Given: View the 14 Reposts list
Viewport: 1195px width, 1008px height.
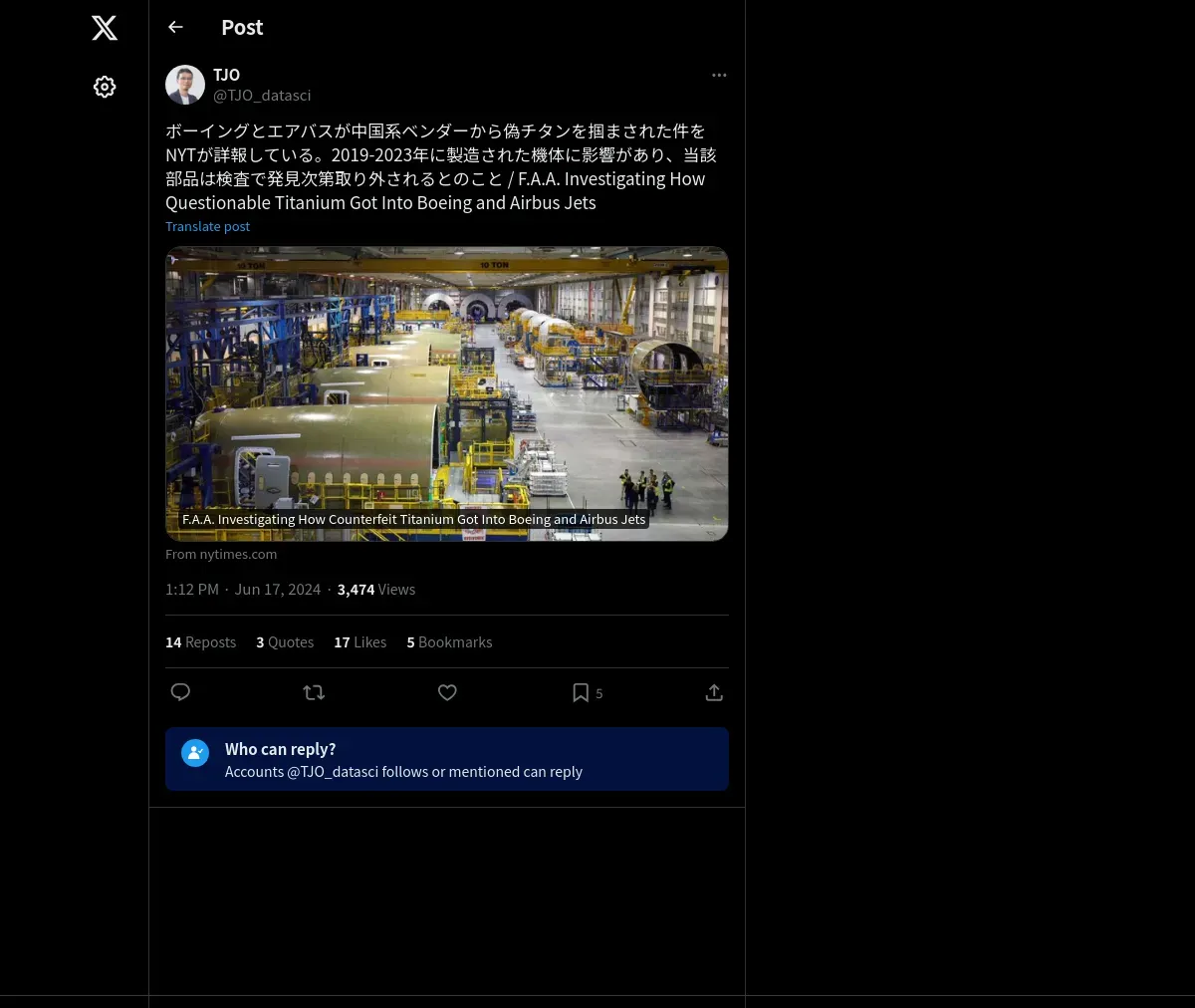Looking at the screenshot, I should click(x=200, y=642).
